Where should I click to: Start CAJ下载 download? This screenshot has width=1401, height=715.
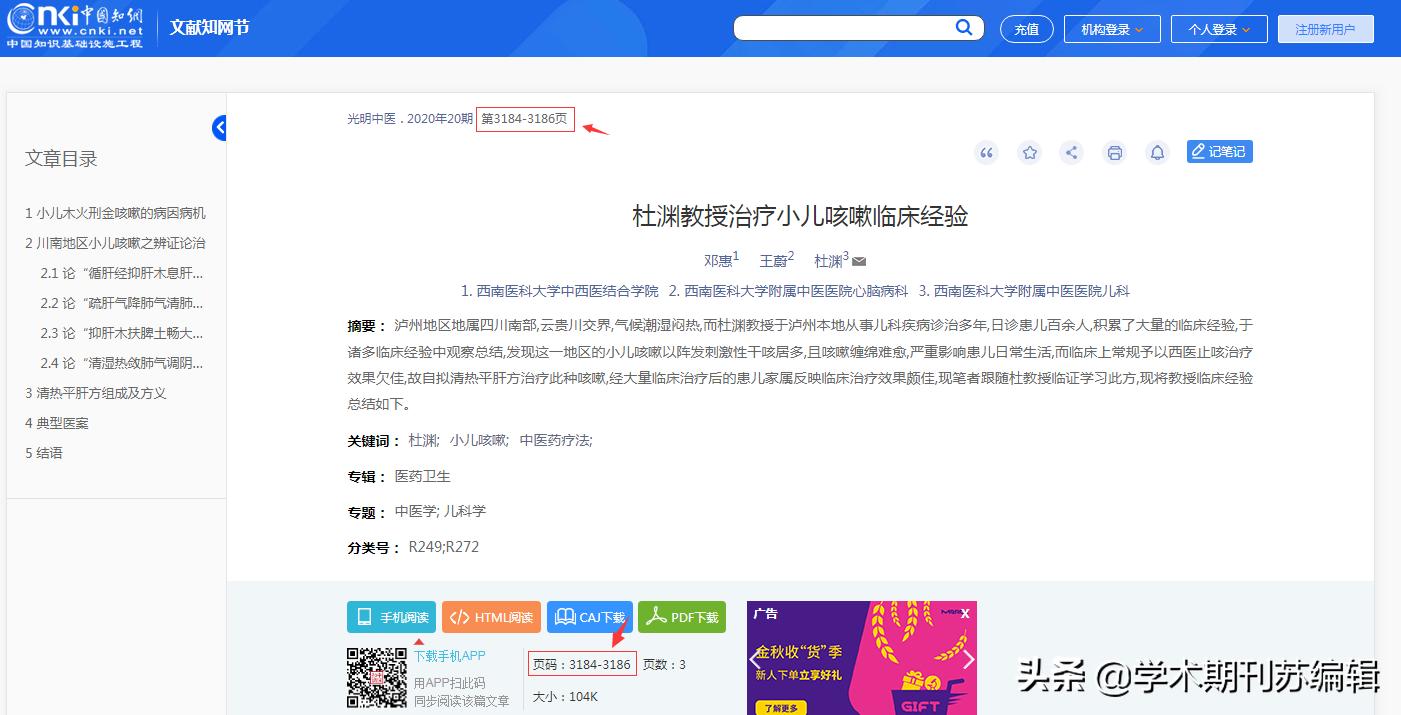point(589,617)
